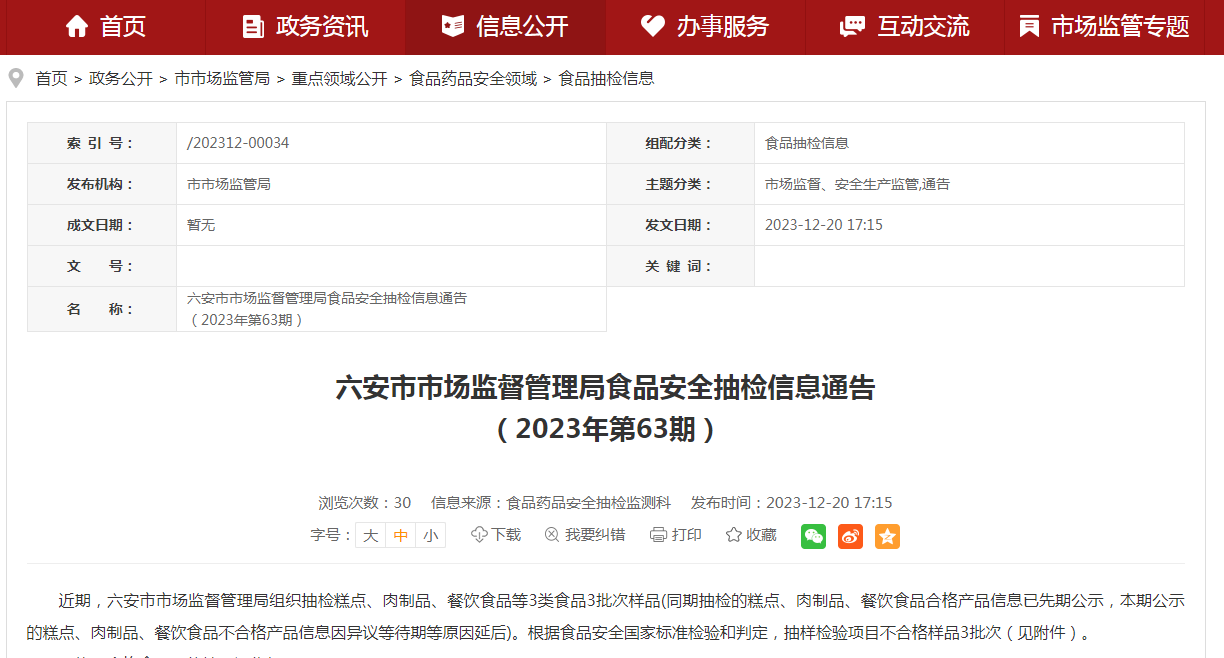Screen dimensions: 1224x658
Task: Click the main article headline
Action: [606, 408]
